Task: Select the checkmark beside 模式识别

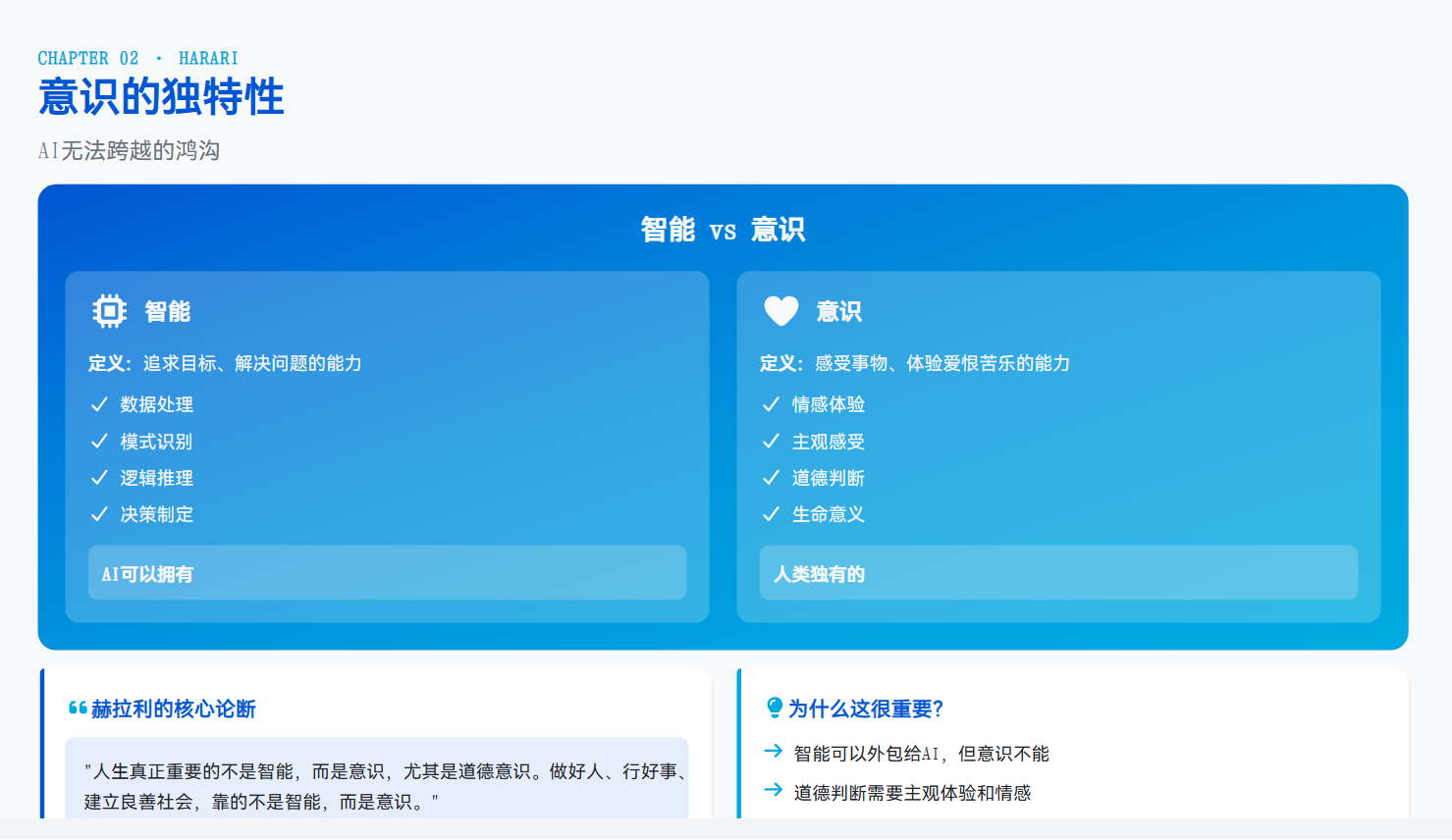Action: pos(99,442)
